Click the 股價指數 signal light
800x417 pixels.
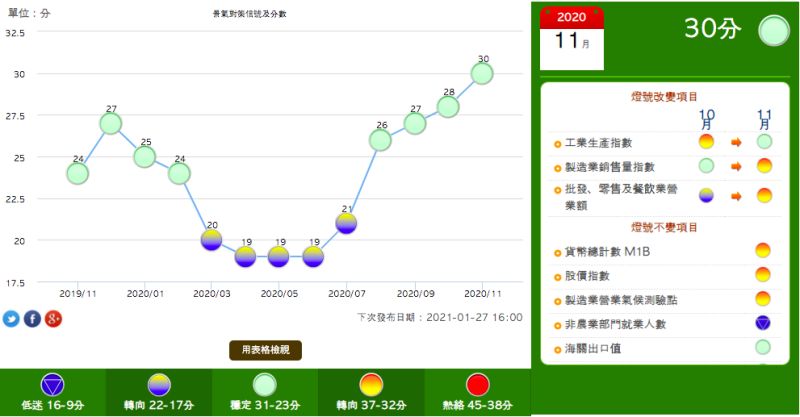tap(763, 275)
